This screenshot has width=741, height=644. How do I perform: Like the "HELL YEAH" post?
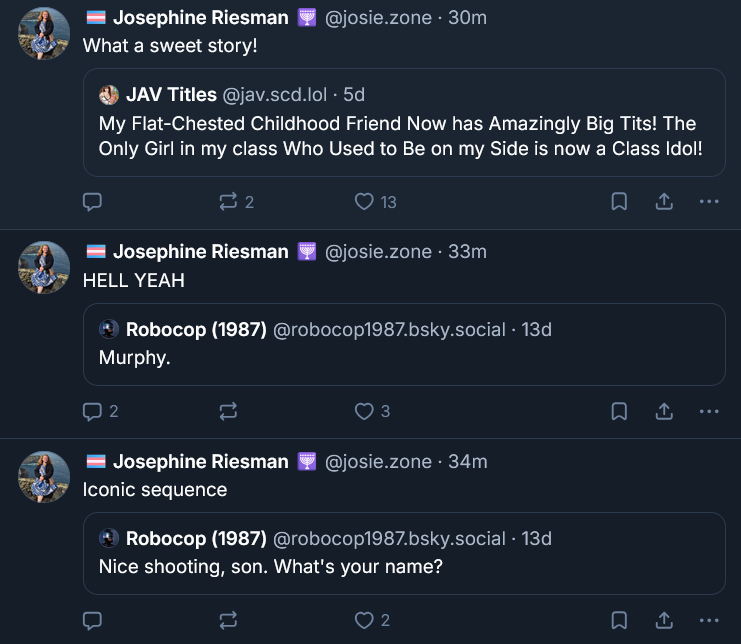[365, 411]
